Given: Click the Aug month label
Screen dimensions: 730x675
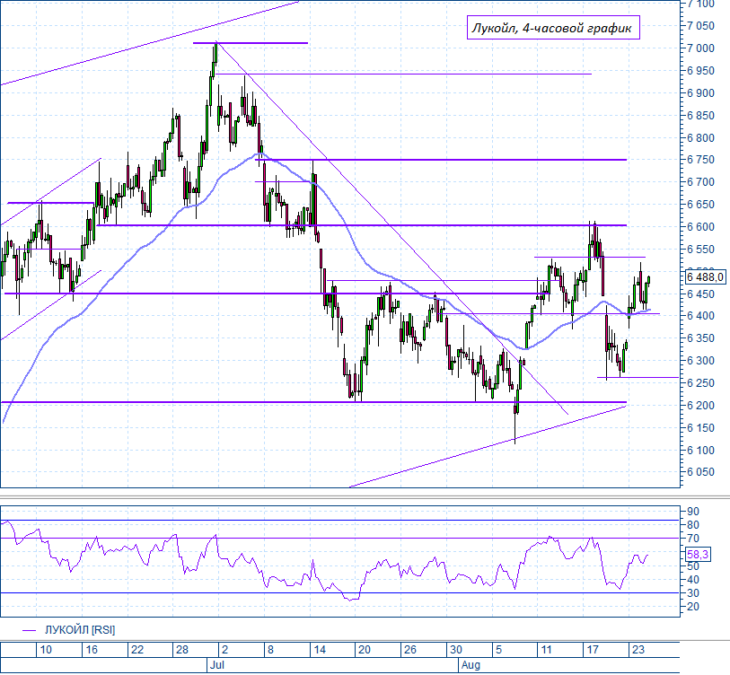Looking at the screenshot, I should (x=471, y=665).
